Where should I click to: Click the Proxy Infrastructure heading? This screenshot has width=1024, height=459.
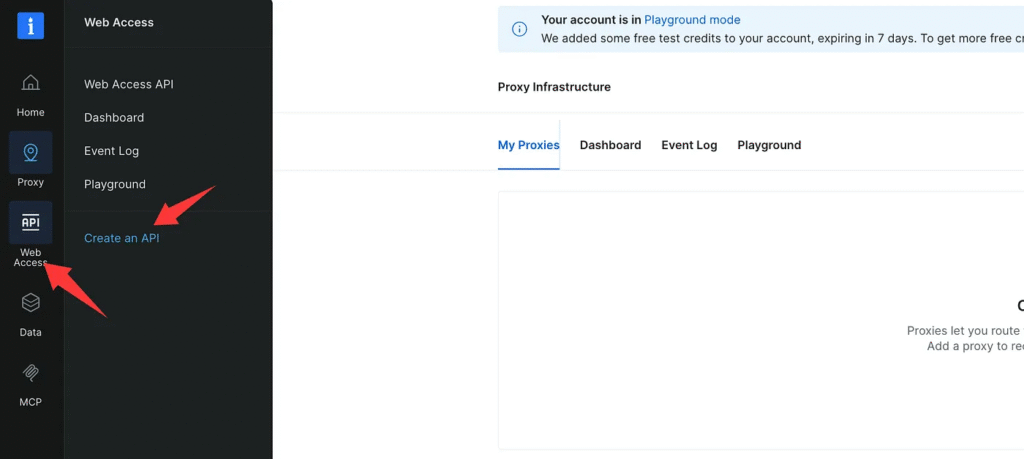(x=554, y=87)
